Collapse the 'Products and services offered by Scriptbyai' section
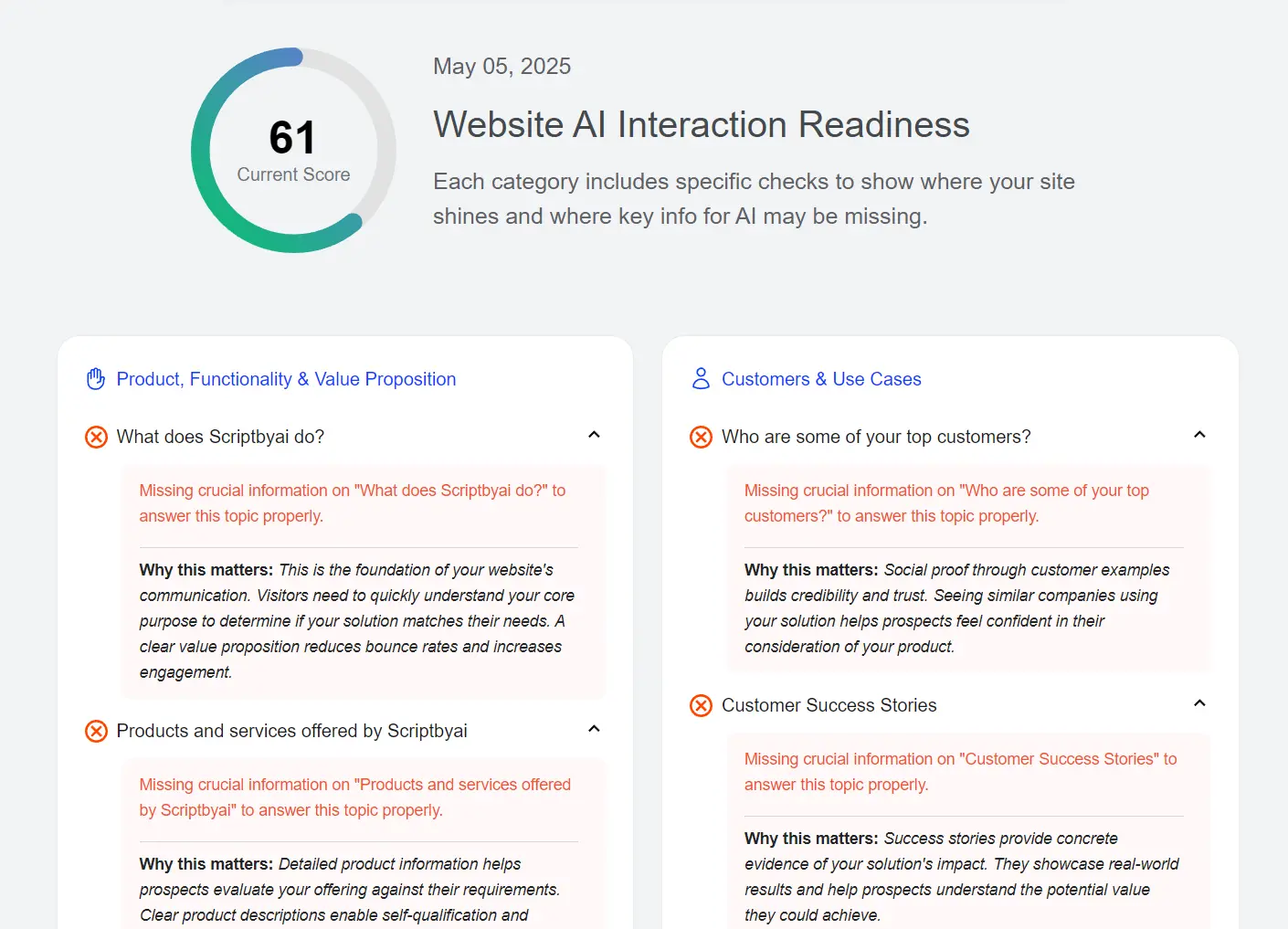Viewport: 1288px width, 929px height. [x=595, y=729]
